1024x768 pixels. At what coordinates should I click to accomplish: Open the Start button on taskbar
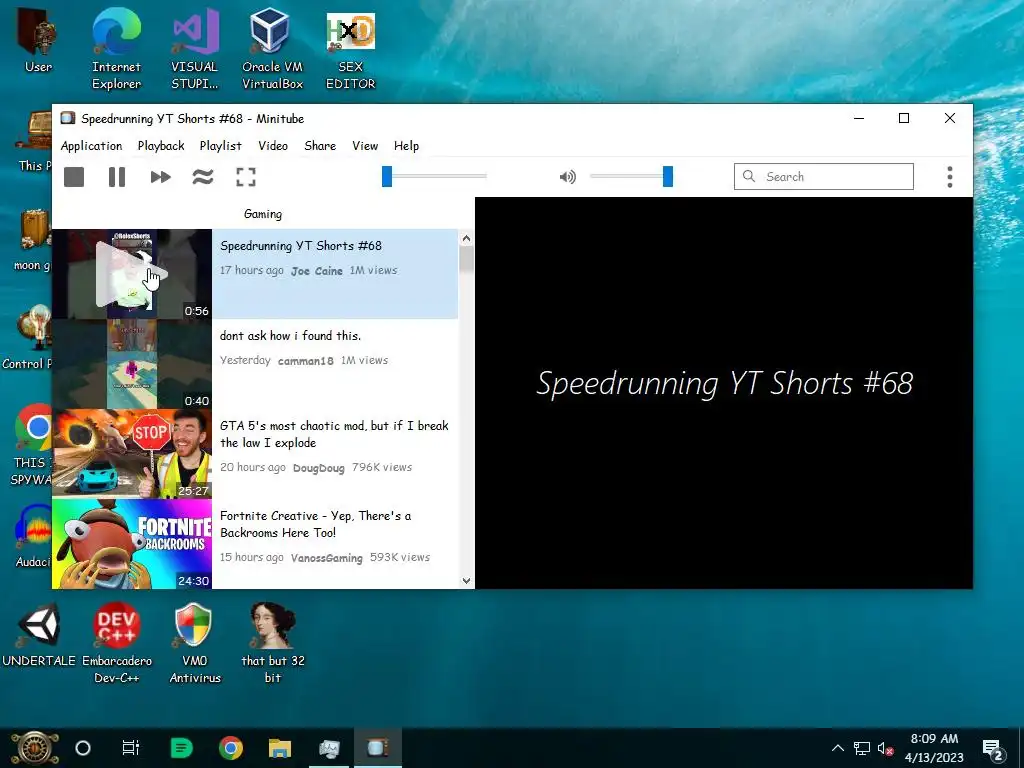(x=35, y=748)
